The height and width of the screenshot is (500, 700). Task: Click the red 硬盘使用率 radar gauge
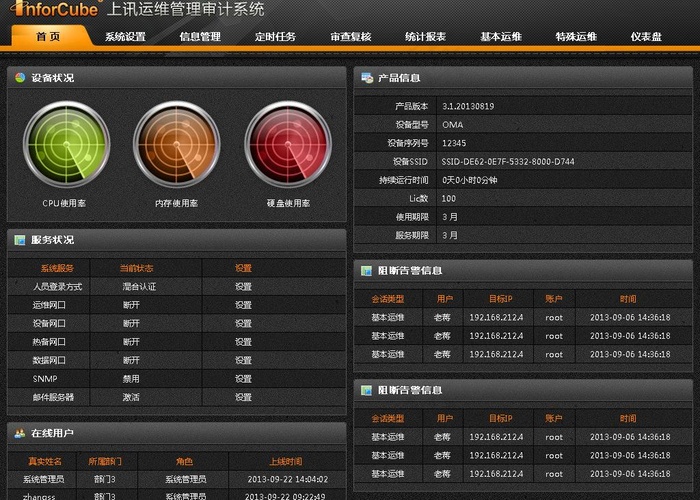[x=288, y=144]
